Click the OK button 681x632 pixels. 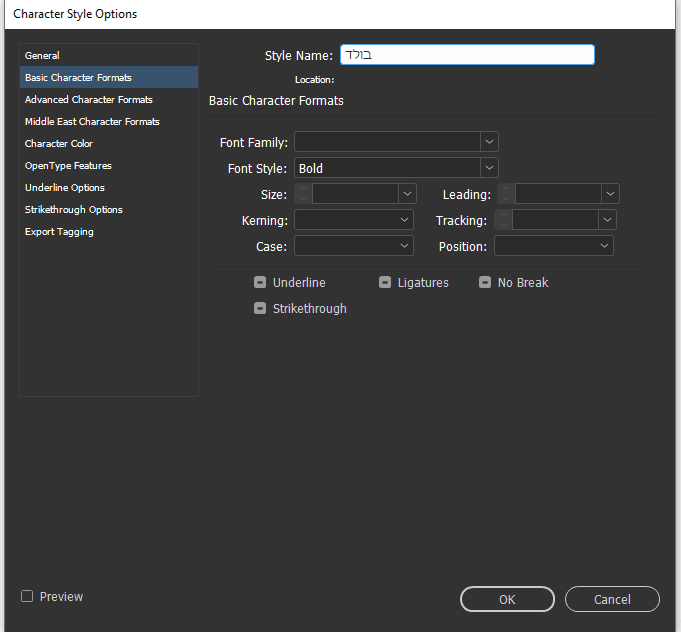[507, 599]
